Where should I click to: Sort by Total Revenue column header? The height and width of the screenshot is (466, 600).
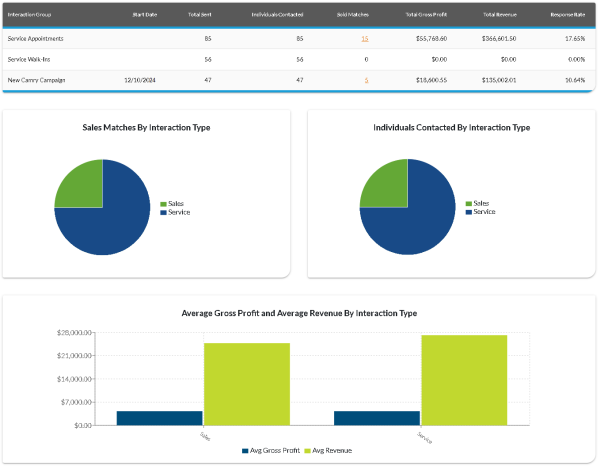tap(499, 15)
